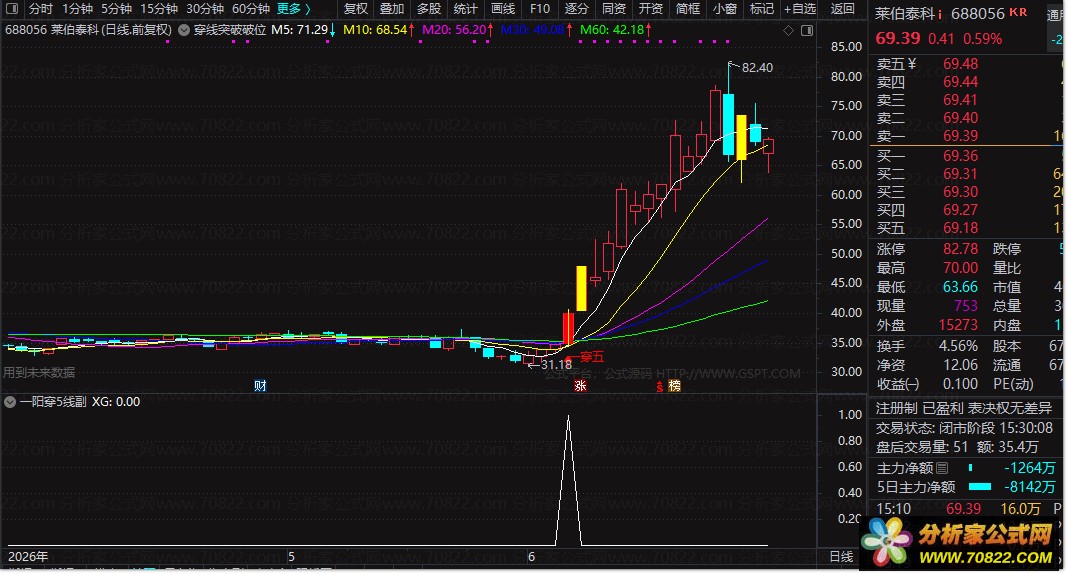The width and height of the screenshot is (1069, 574).
Task: Click the red 涨 marker icon
Action: (x=580, y=386)
